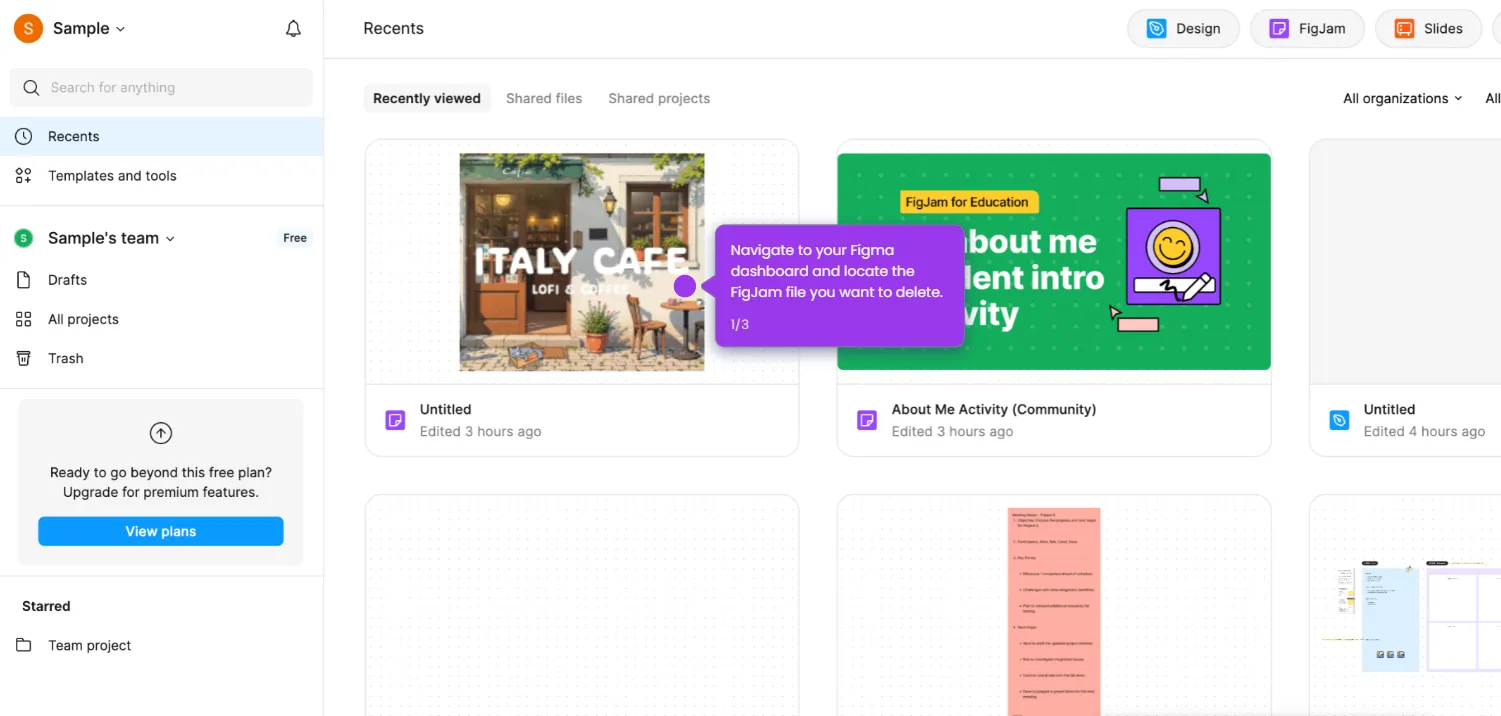Open Recents in the sidebar
1501x716 pixels.
[x=161, y=136]
